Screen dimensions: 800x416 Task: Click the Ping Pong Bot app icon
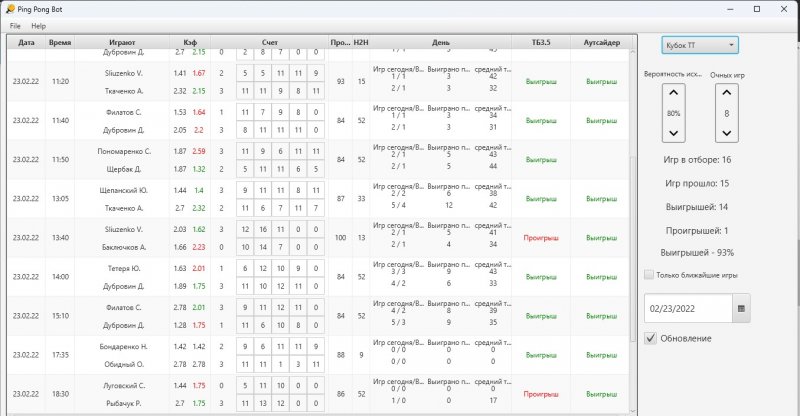pos(9,8)
